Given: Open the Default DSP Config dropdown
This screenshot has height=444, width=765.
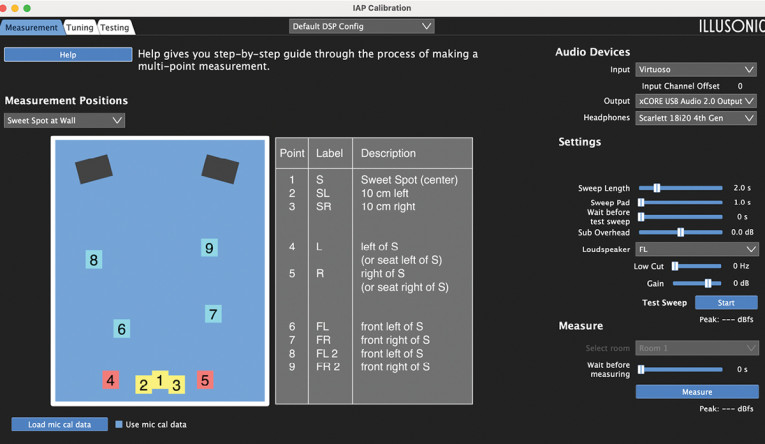Looking at the screenshot, I should (361, 26).
